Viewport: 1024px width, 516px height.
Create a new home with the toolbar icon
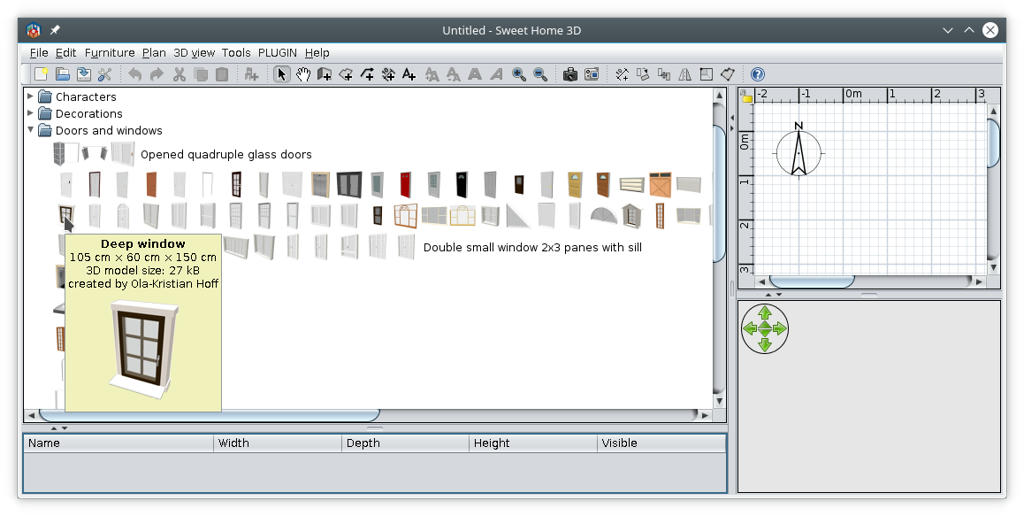41,74
